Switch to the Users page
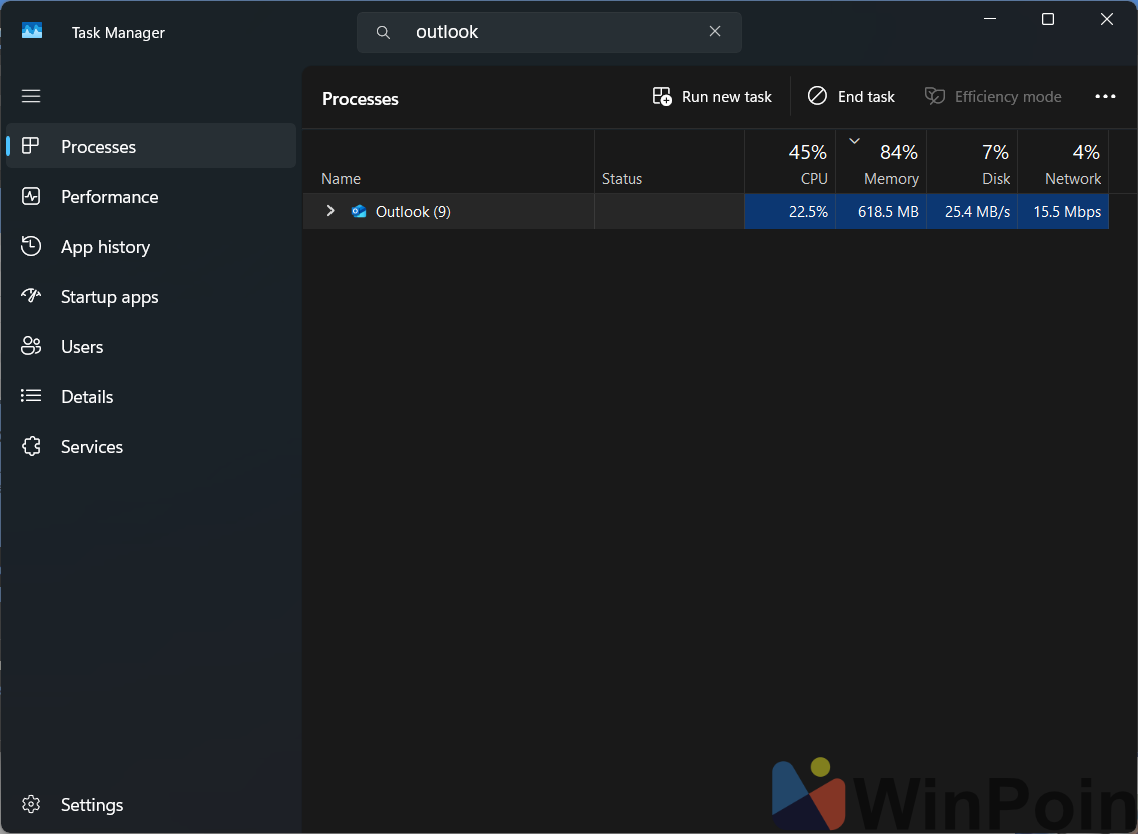Image resolution: width=1138 pixels, height=834 pixels. coord(151,346)
